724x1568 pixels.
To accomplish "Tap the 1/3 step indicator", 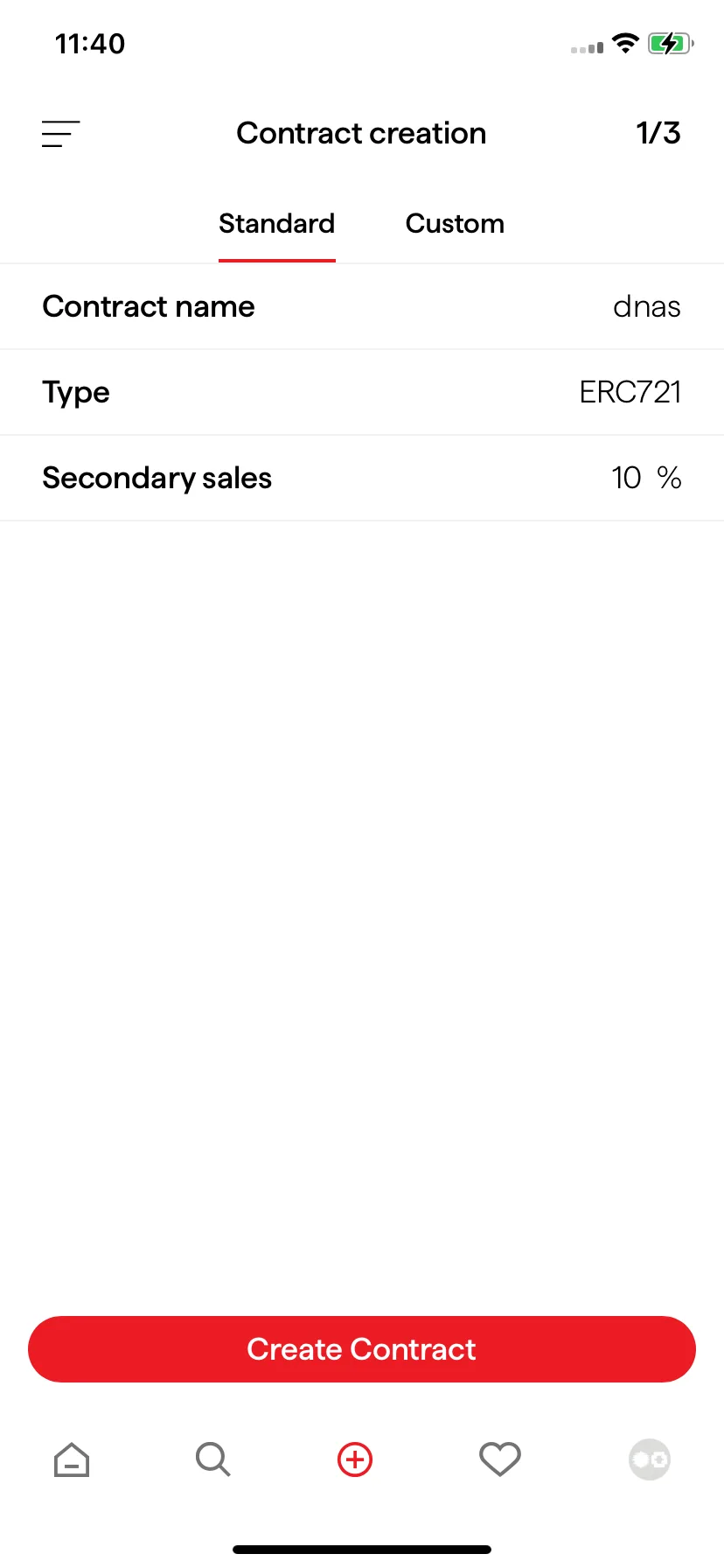I will point(658,133).
